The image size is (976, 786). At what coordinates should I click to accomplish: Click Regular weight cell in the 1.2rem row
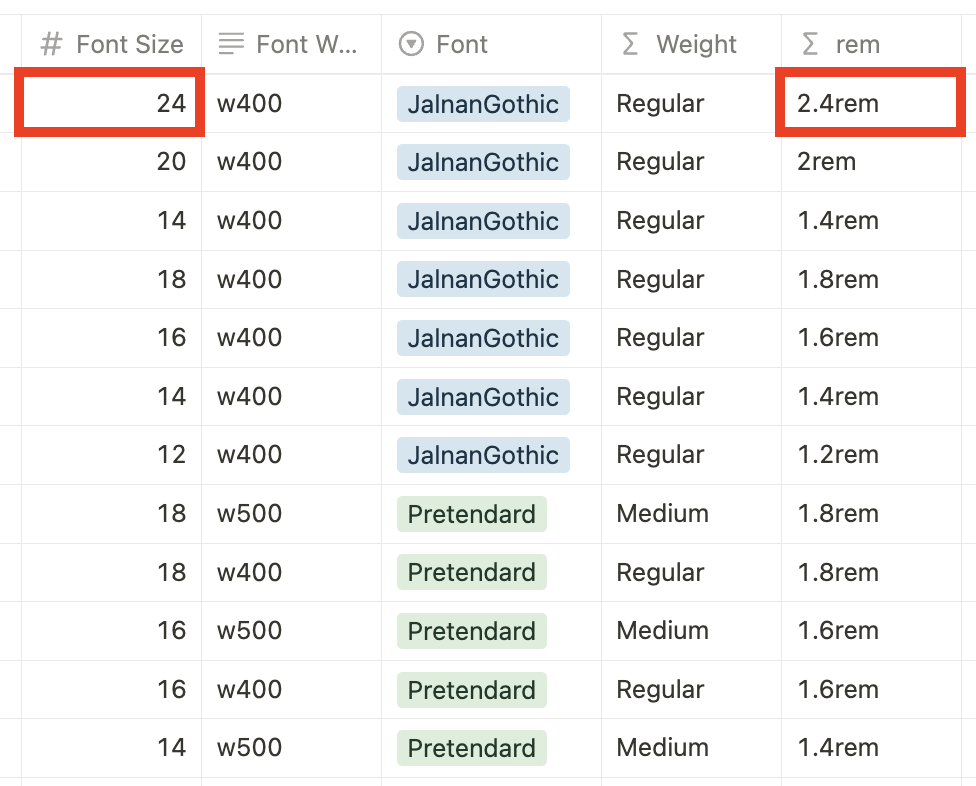[x=692, y=455]
